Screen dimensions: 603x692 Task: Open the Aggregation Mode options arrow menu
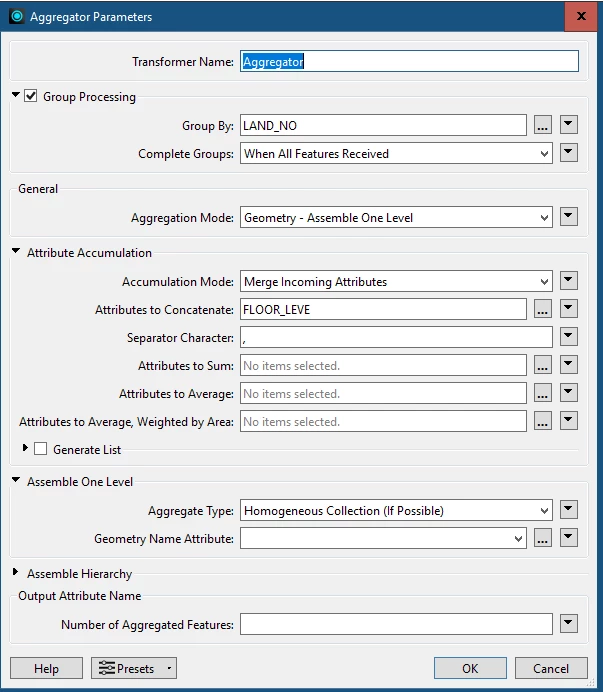coord(569,217)
